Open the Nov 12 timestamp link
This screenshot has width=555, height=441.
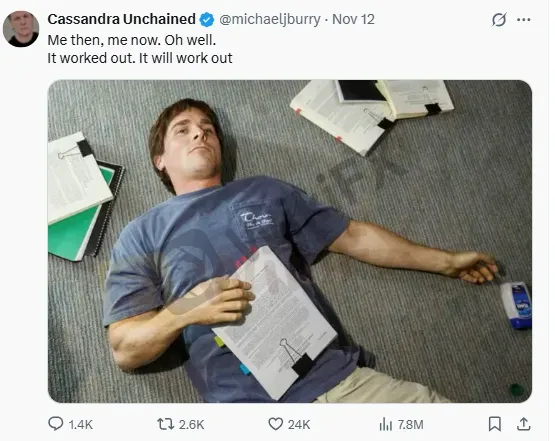[353, 19]
